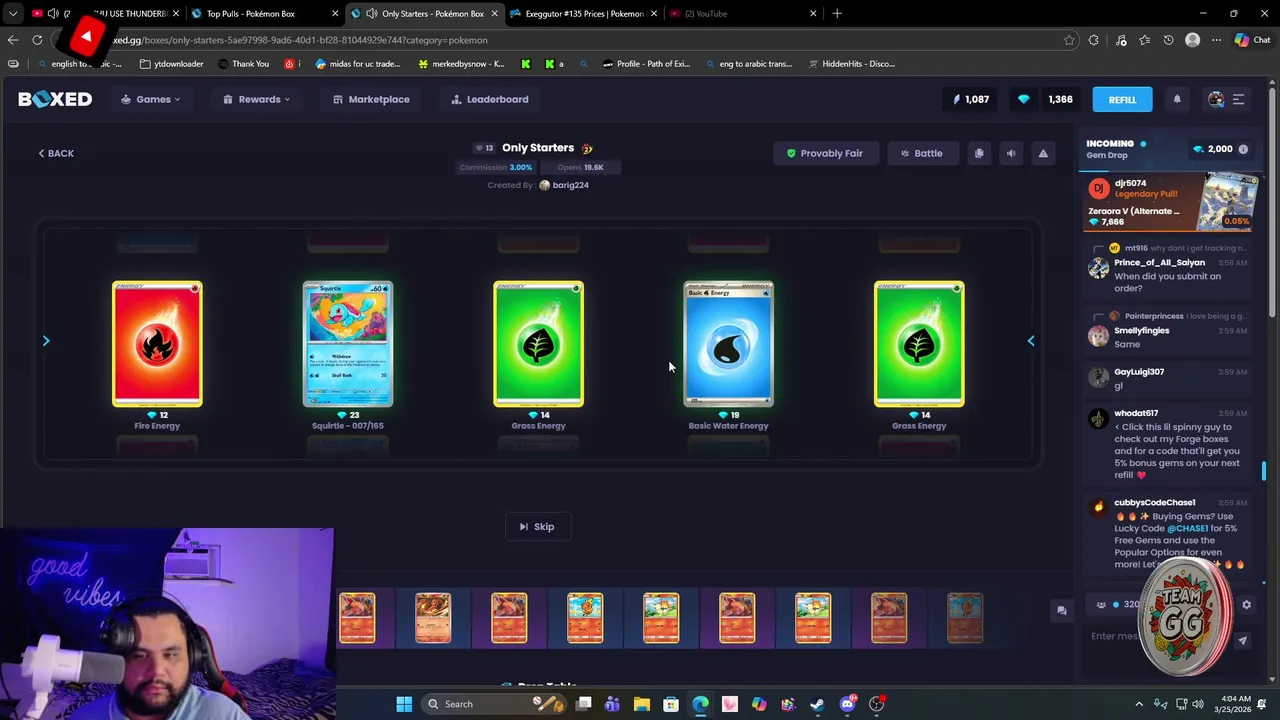Image resolution: width=1280 pixels, height=720 pixels.
Task: Open the profile avatar menu
Action: [1216, 99]
